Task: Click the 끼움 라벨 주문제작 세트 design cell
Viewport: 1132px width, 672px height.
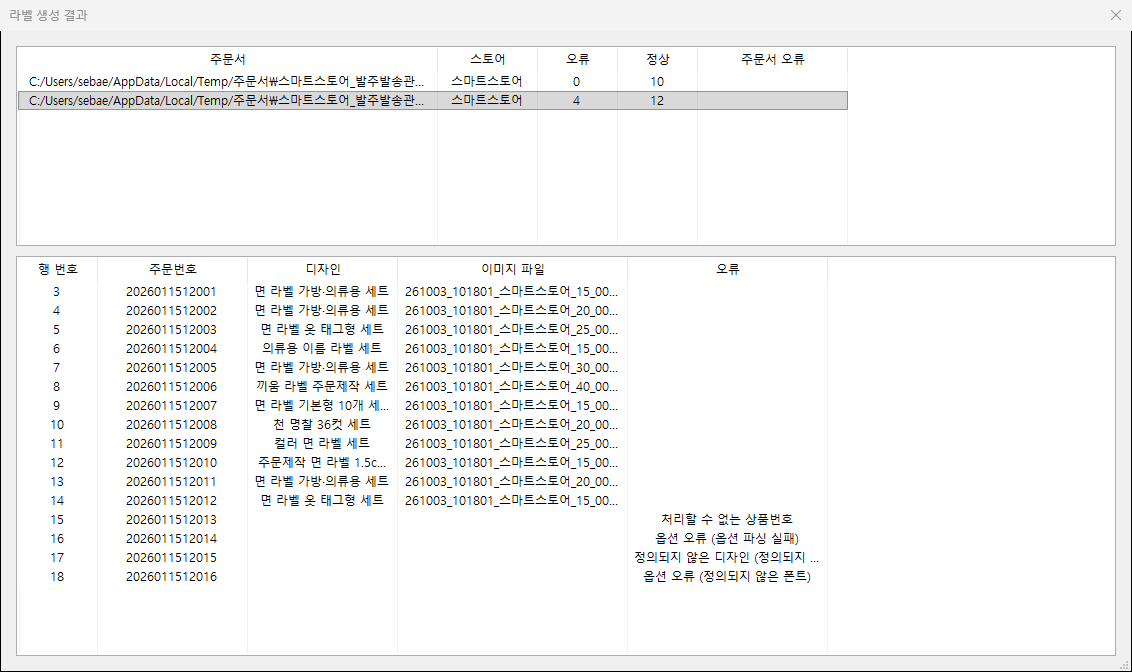Action: point(322,386)
